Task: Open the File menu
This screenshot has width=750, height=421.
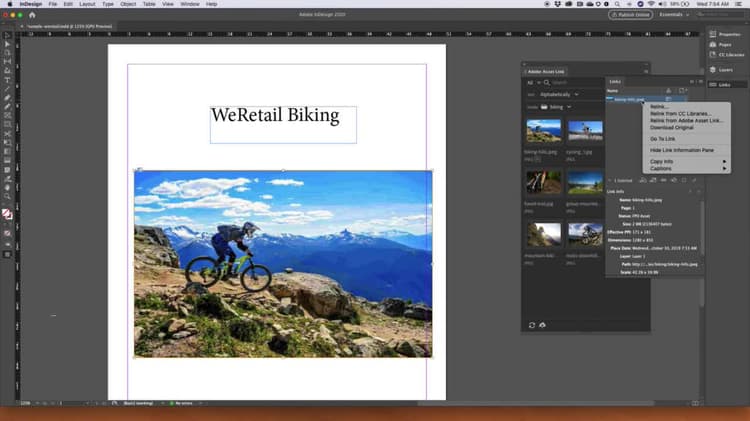Action: 53,4
